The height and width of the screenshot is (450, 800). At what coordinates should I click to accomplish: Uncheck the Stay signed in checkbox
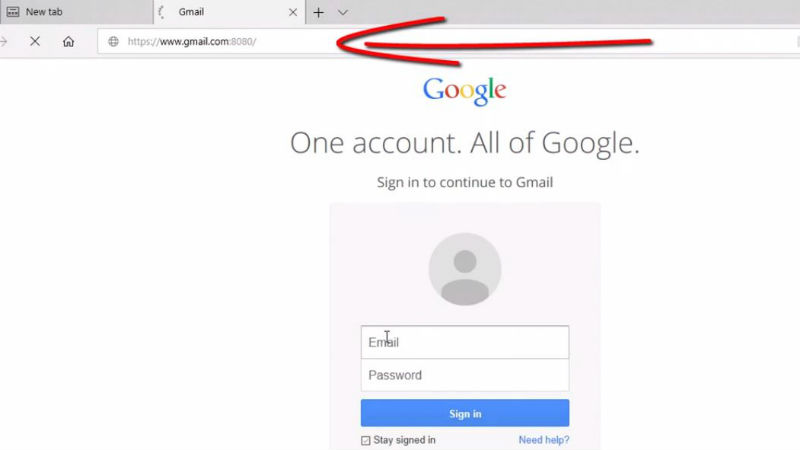coord(365,440)
